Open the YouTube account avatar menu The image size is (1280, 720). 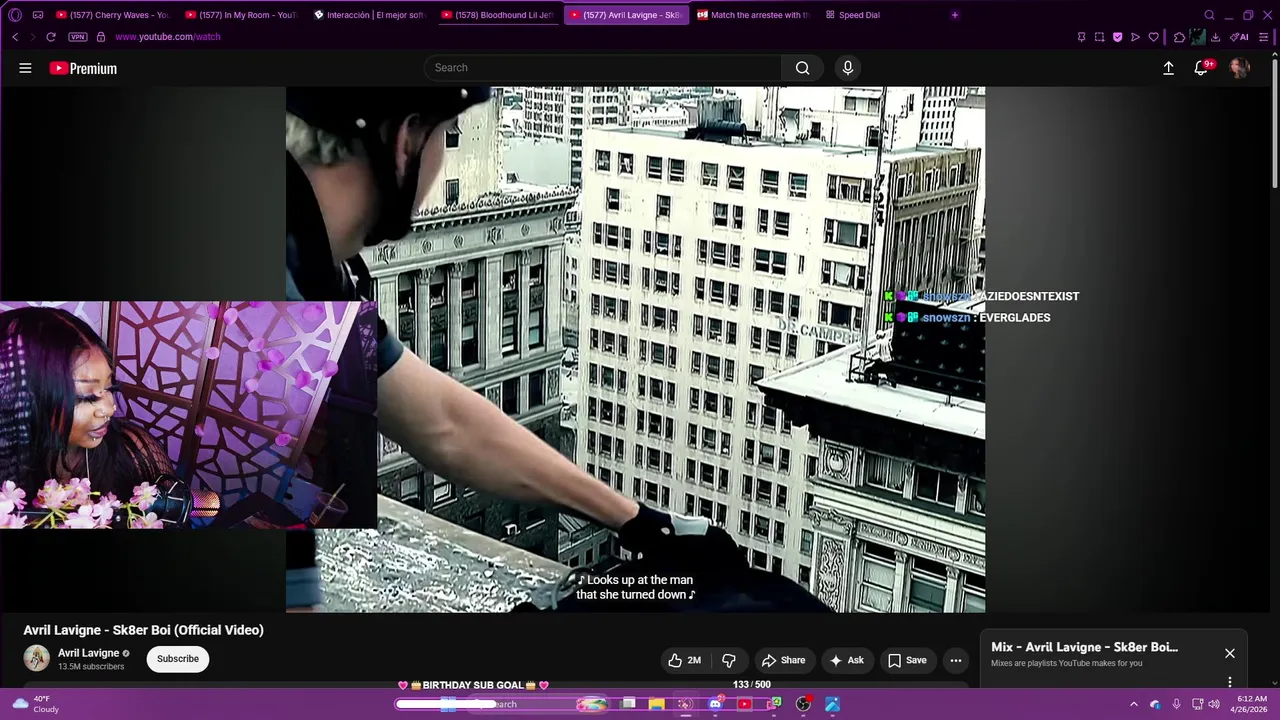[1240, 68]
